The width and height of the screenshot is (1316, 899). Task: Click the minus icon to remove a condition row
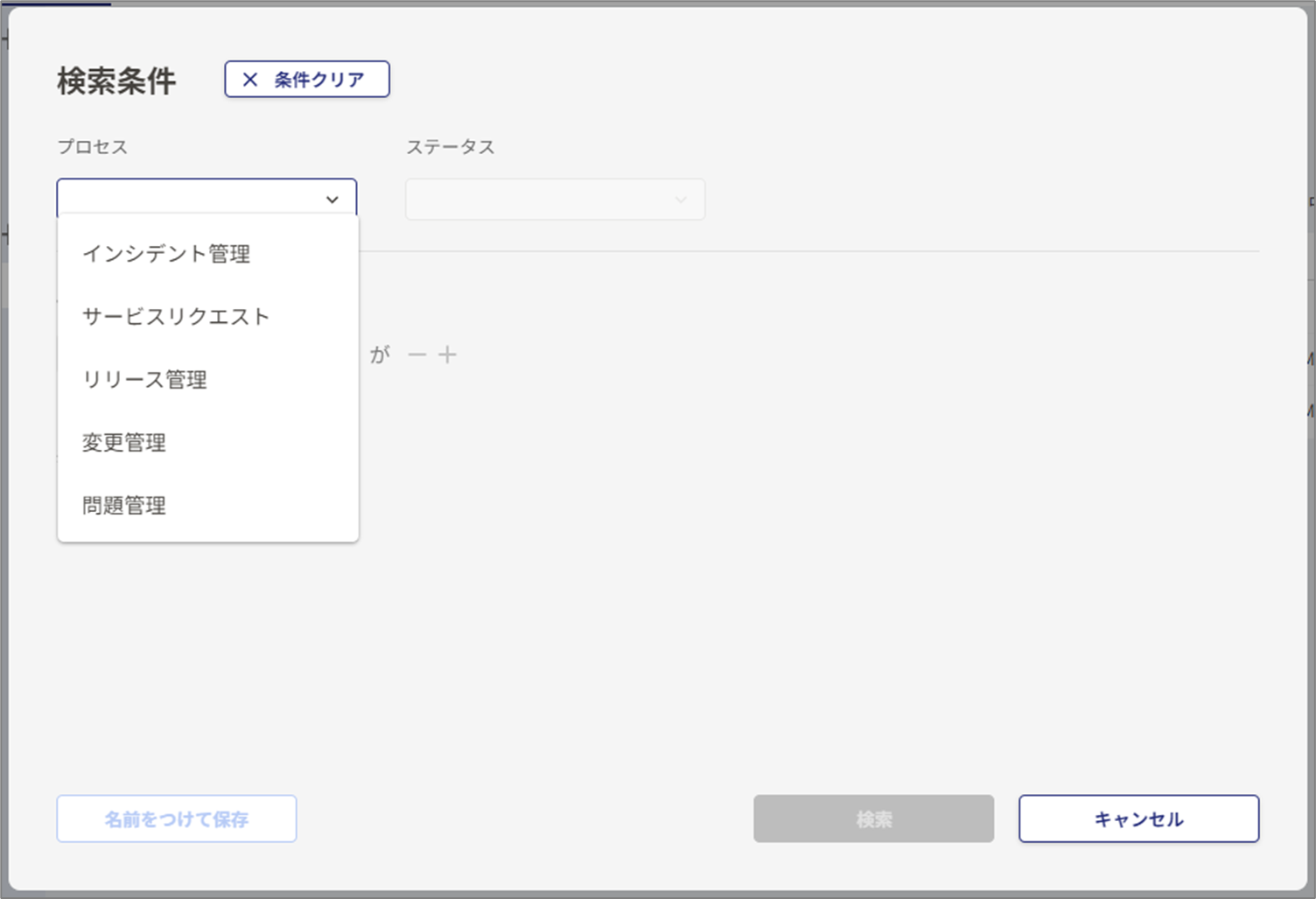pos(417,354)
